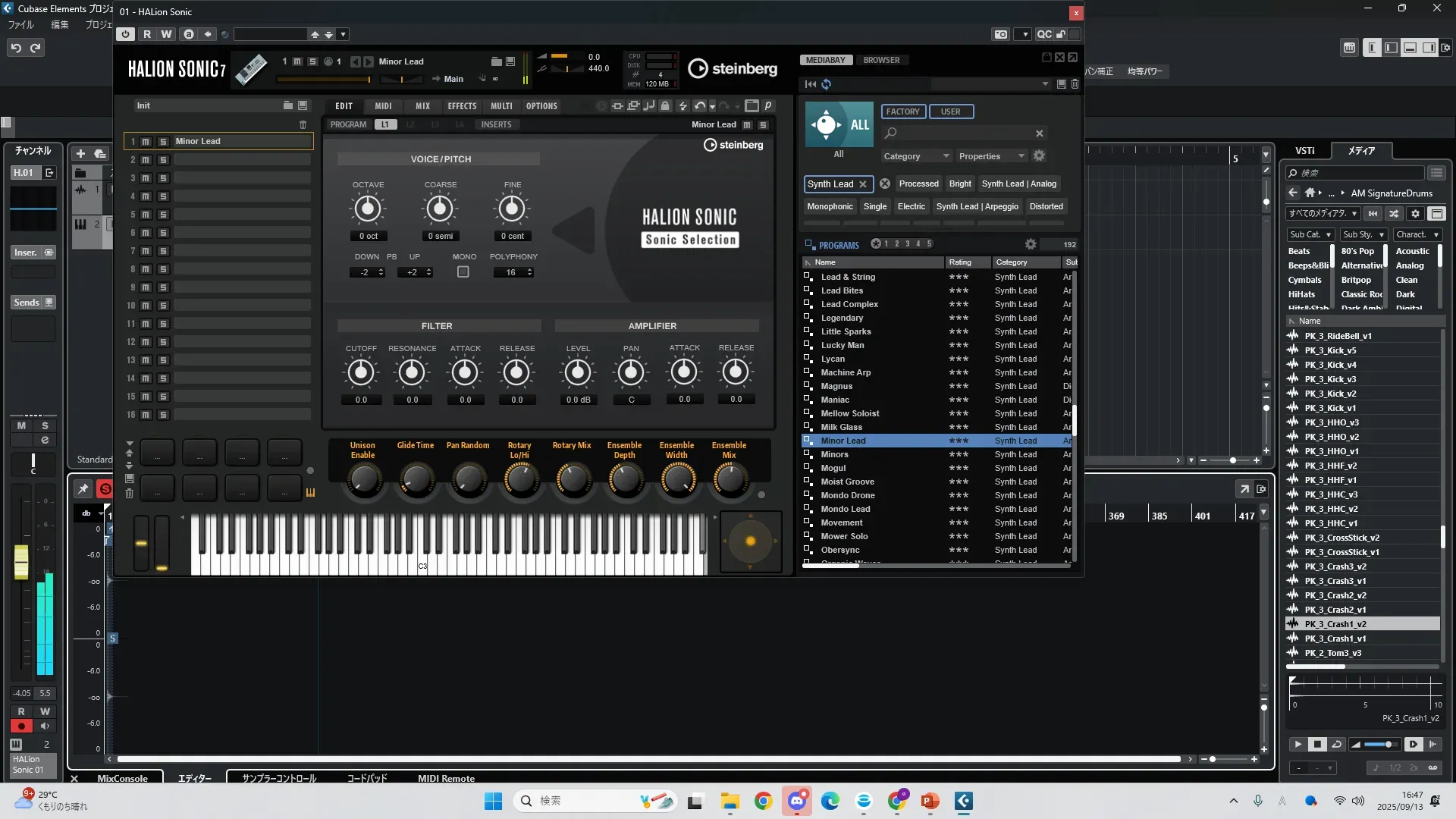This screenshot has height=819, width=1456.
Task: Open the Properties filter dropdown
Action: click(991, 156)
